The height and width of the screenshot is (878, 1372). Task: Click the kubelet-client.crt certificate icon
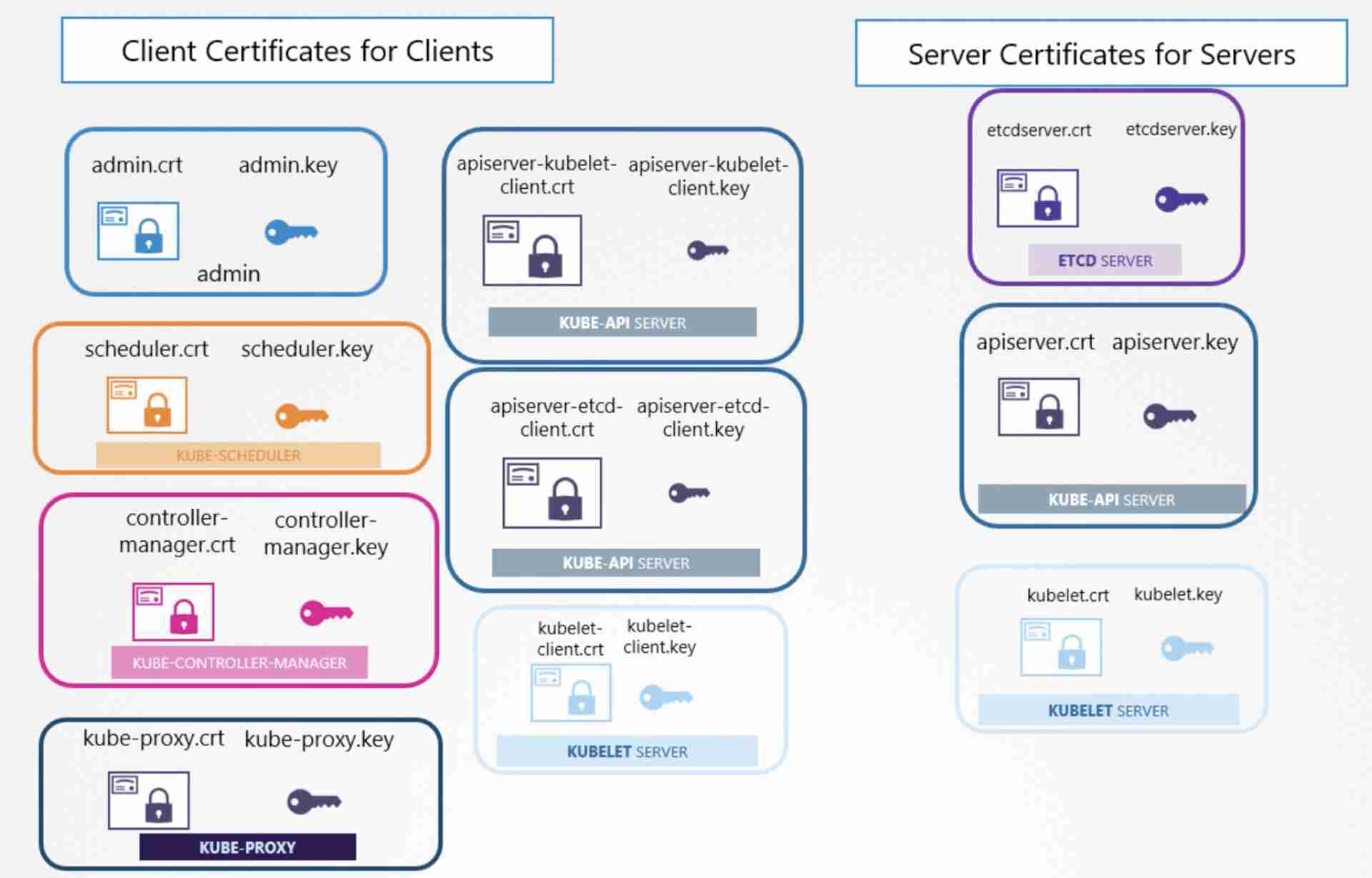(571, 692)
